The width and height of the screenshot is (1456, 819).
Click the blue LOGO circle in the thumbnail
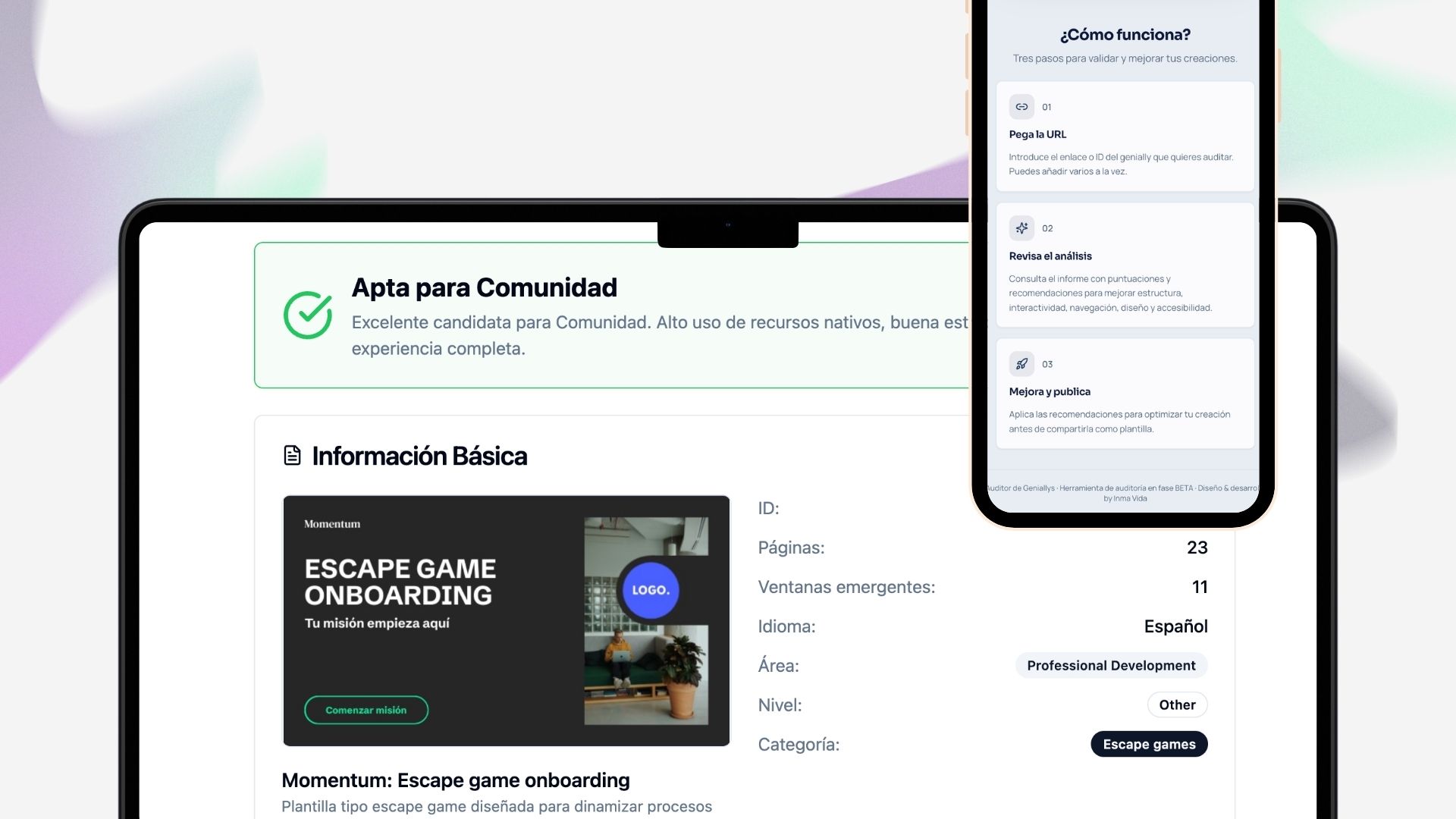coord(650,590)
